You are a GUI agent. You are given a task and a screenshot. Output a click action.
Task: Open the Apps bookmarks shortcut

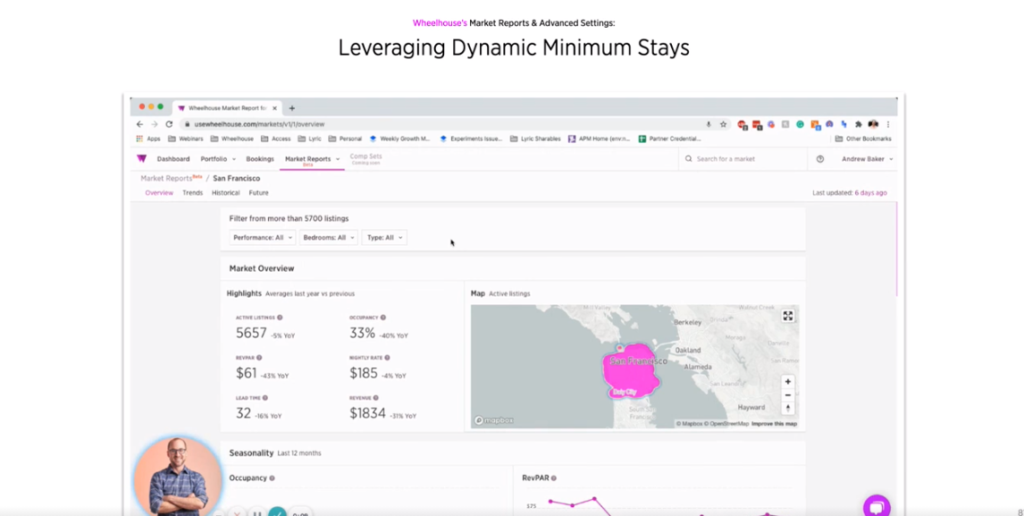(148, 138)
